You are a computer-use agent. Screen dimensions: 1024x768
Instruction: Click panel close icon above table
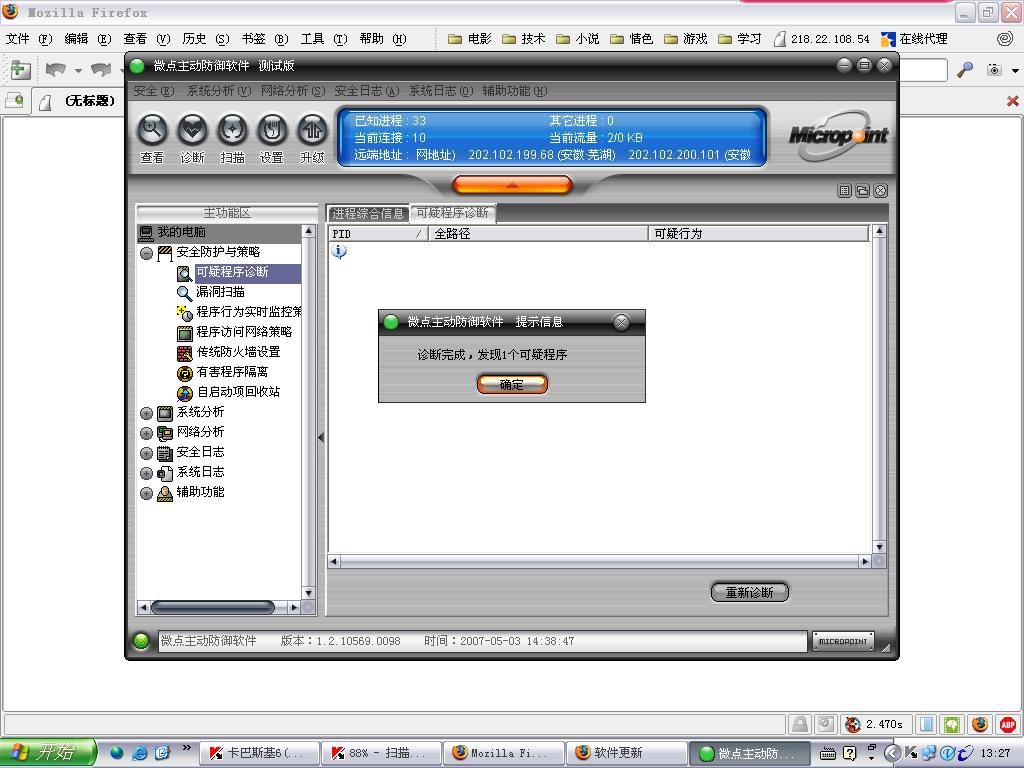click(880, 191)
